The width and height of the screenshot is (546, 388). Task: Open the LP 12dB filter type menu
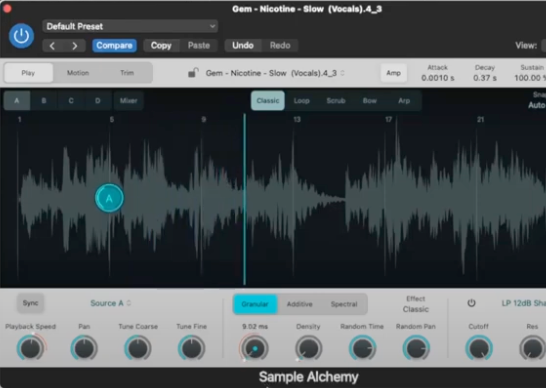coord(523,303)
